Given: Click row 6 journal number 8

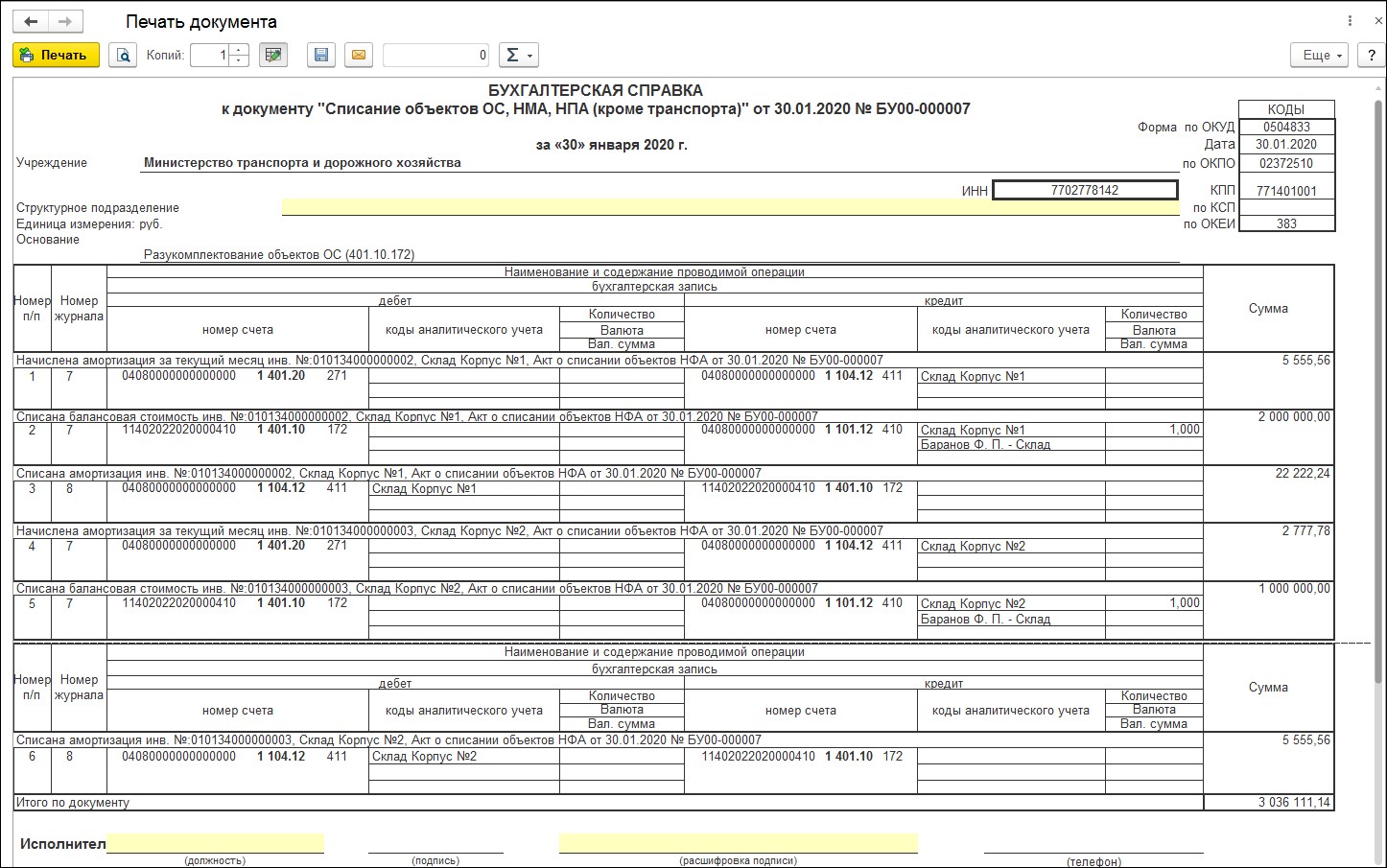Looking at the screenshot, I should [69, 757].
